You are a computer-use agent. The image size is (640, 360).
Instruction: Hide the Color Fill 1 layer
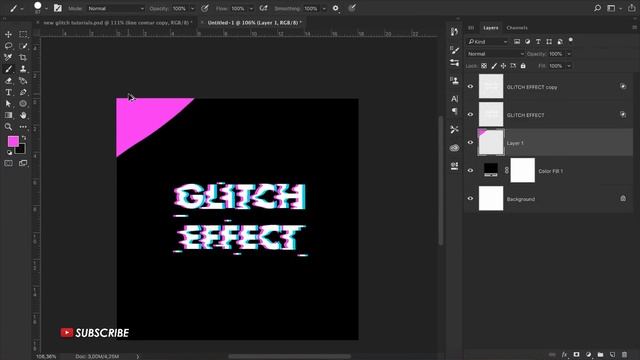click(x=470, y=171)
